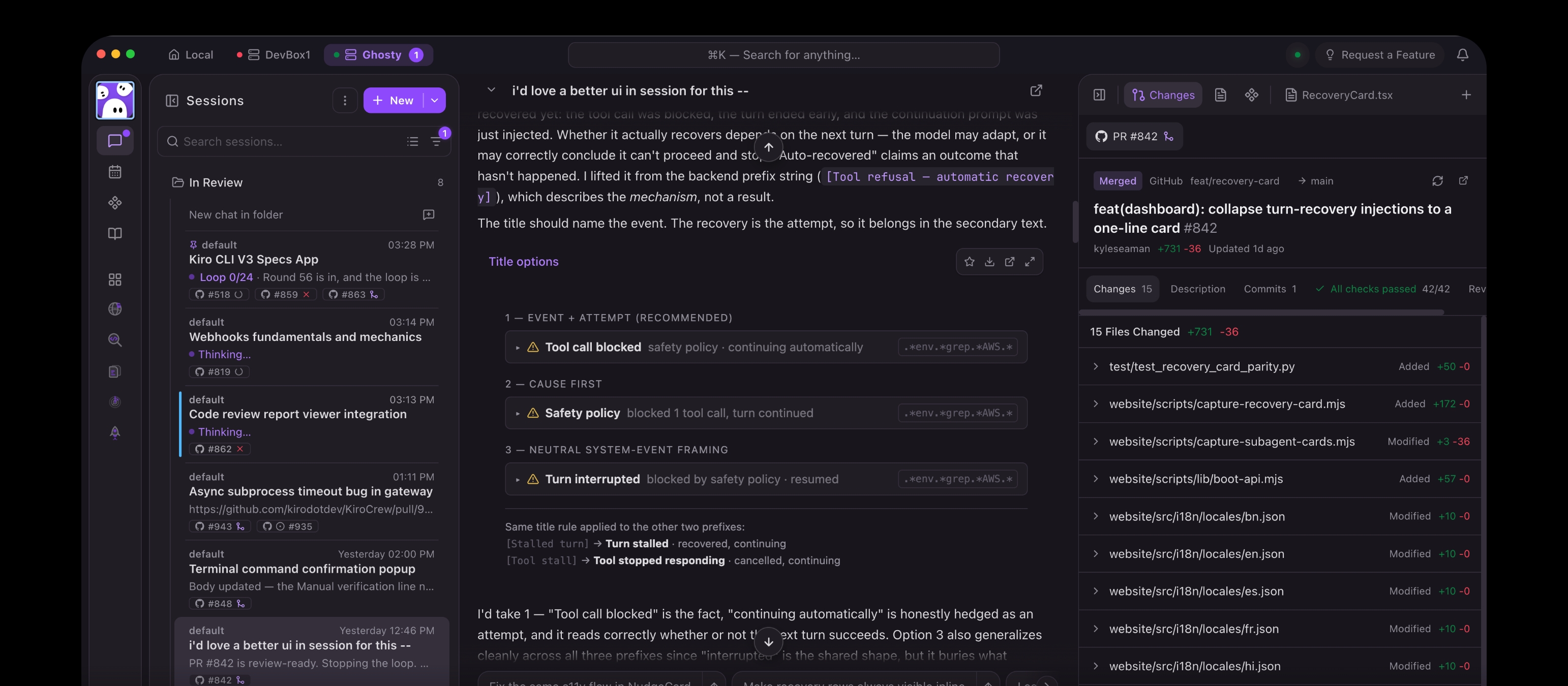Open the radar target icon in the sidebar
The width and height of the screenshot is (1568, 686).
coord(115,401)
